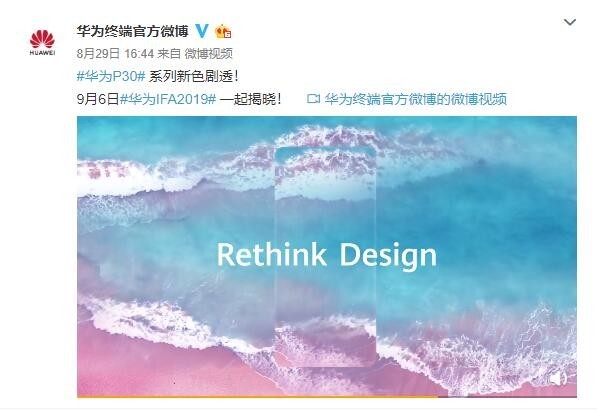Click the orange membership badge icon

click(223, 31)
